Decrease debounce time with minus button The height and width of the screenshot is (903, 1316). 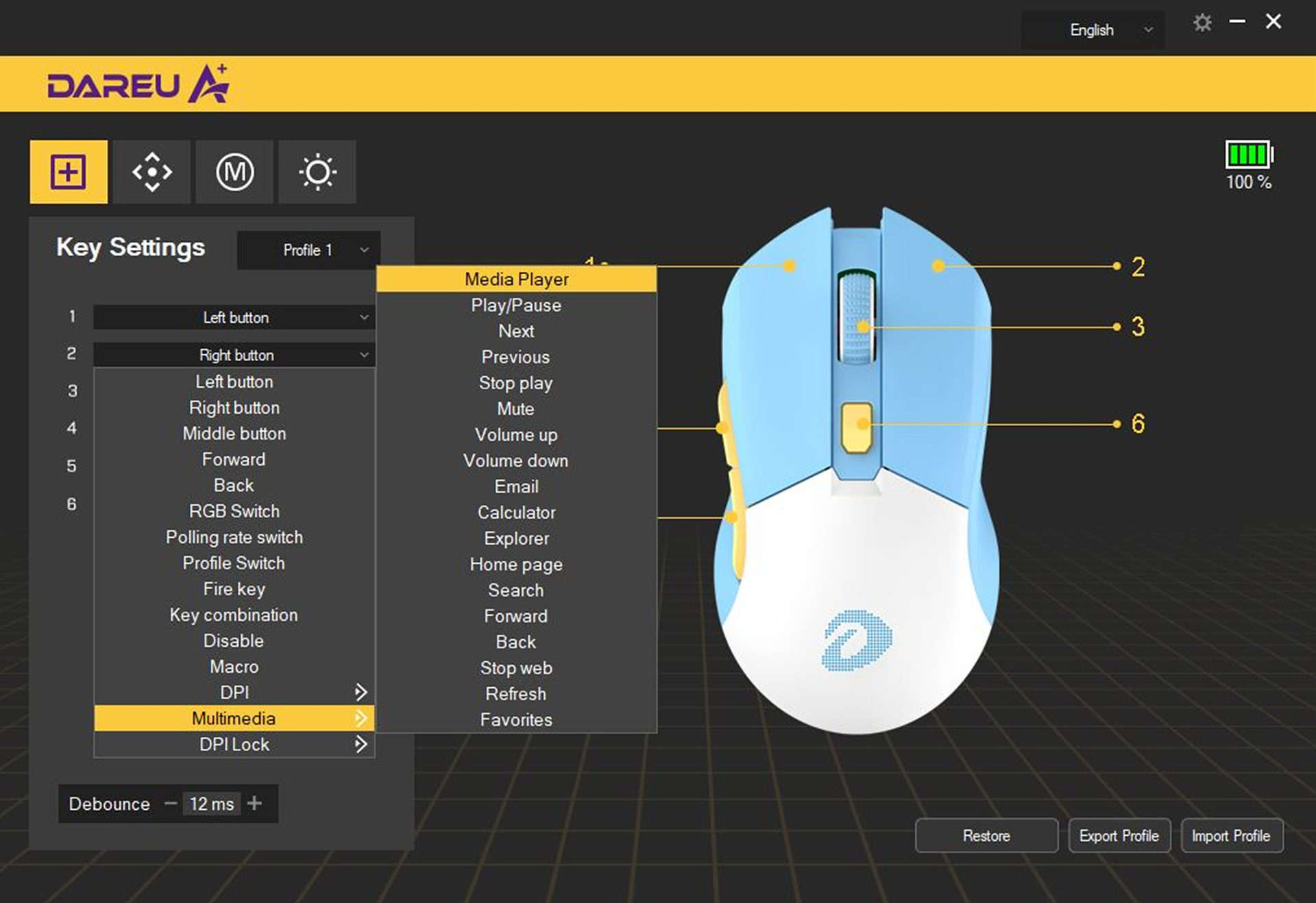coord(171,803)
